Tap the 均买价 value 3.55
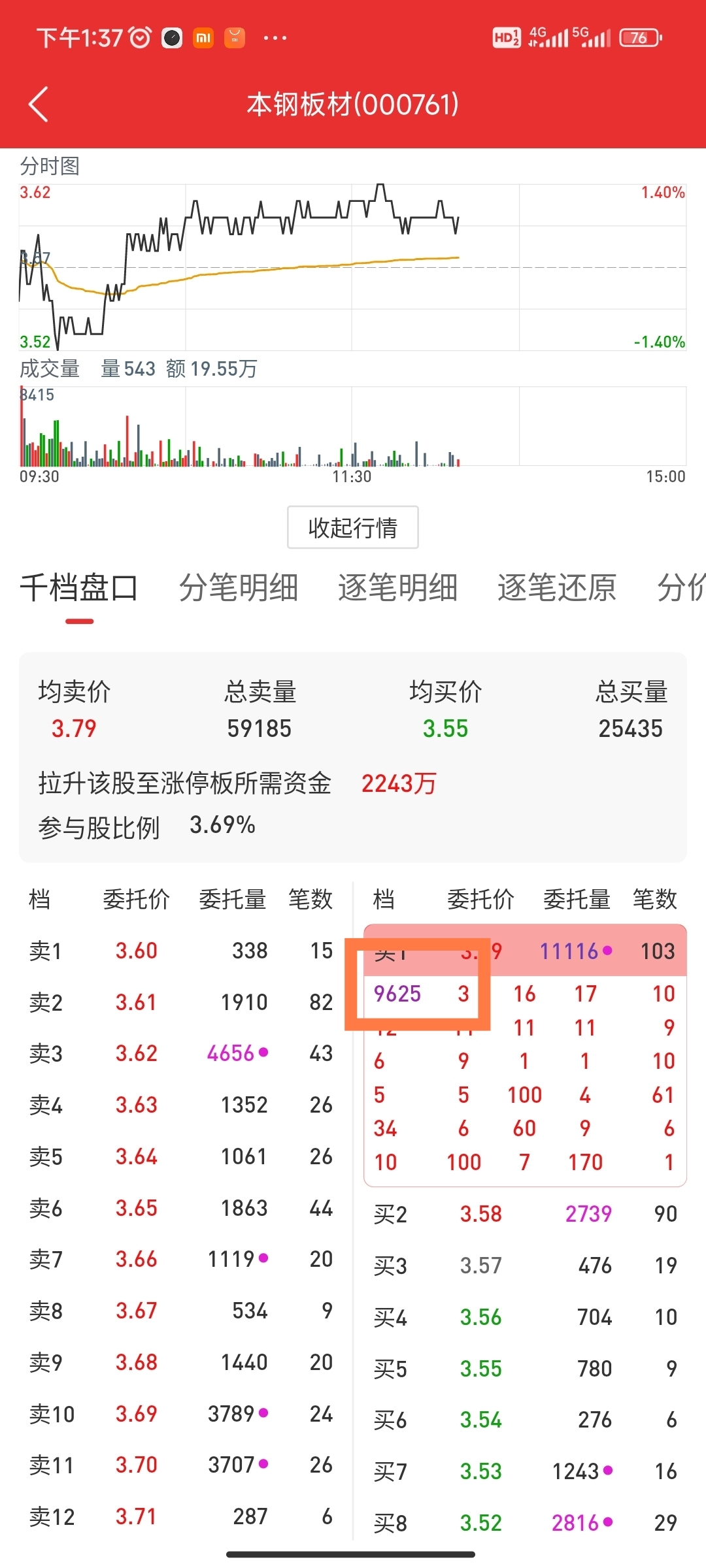 coord(445,728)
